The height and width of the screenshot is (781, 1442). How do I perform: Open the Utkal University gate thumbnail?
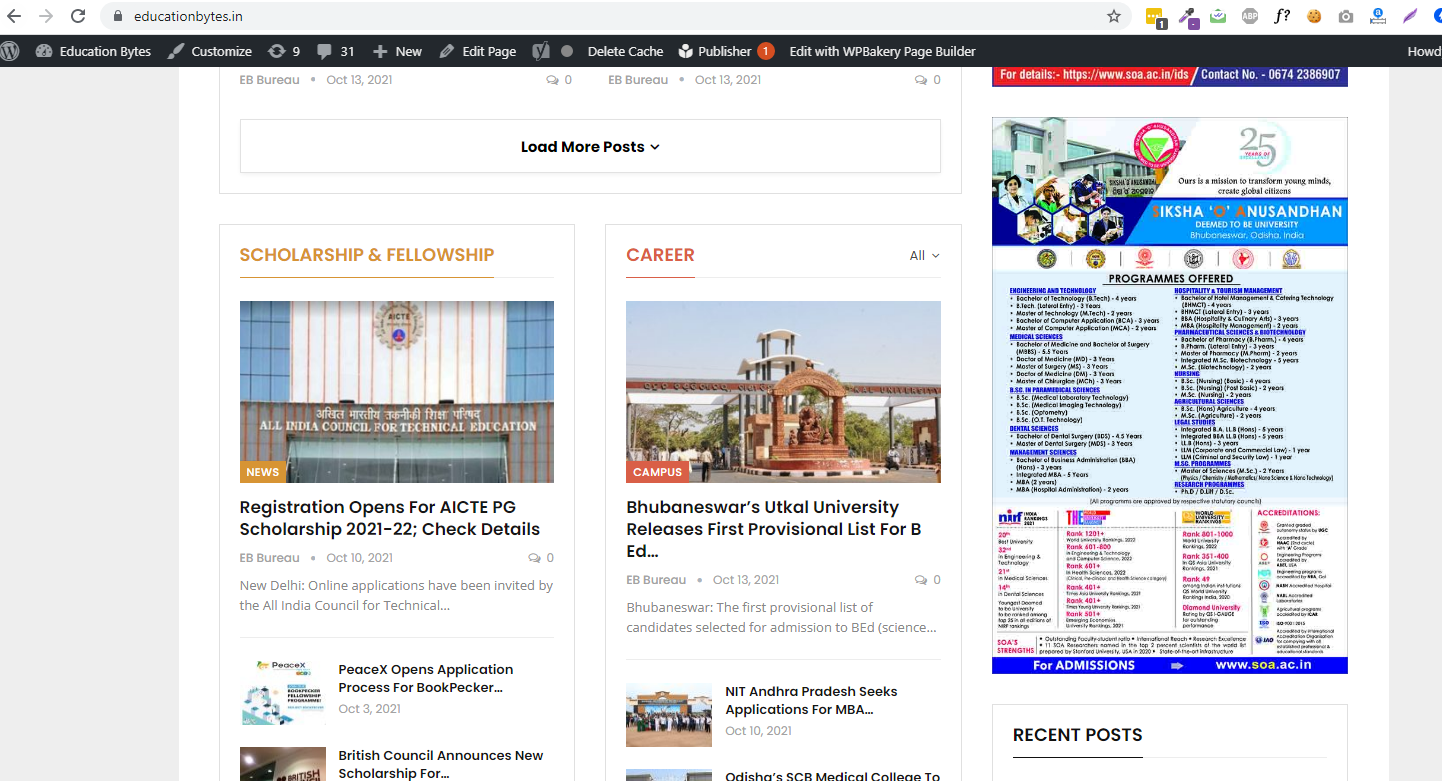tap(783, 392)
